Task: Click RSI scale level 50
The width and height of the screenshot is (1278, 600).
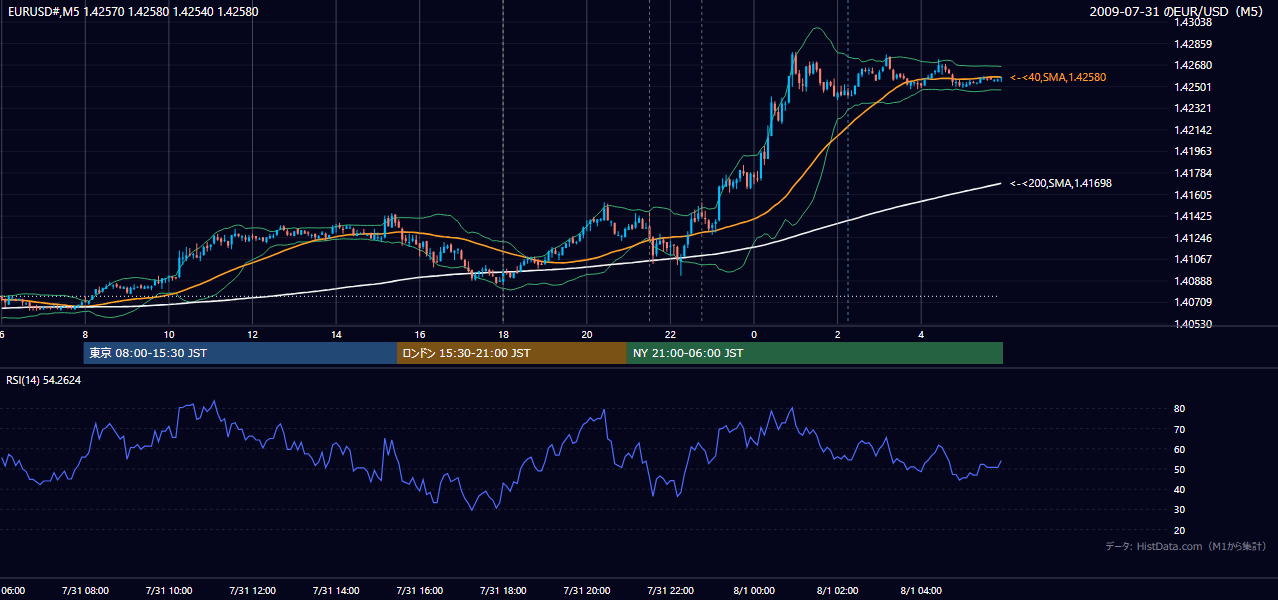Action: [x=1180, y=469]
